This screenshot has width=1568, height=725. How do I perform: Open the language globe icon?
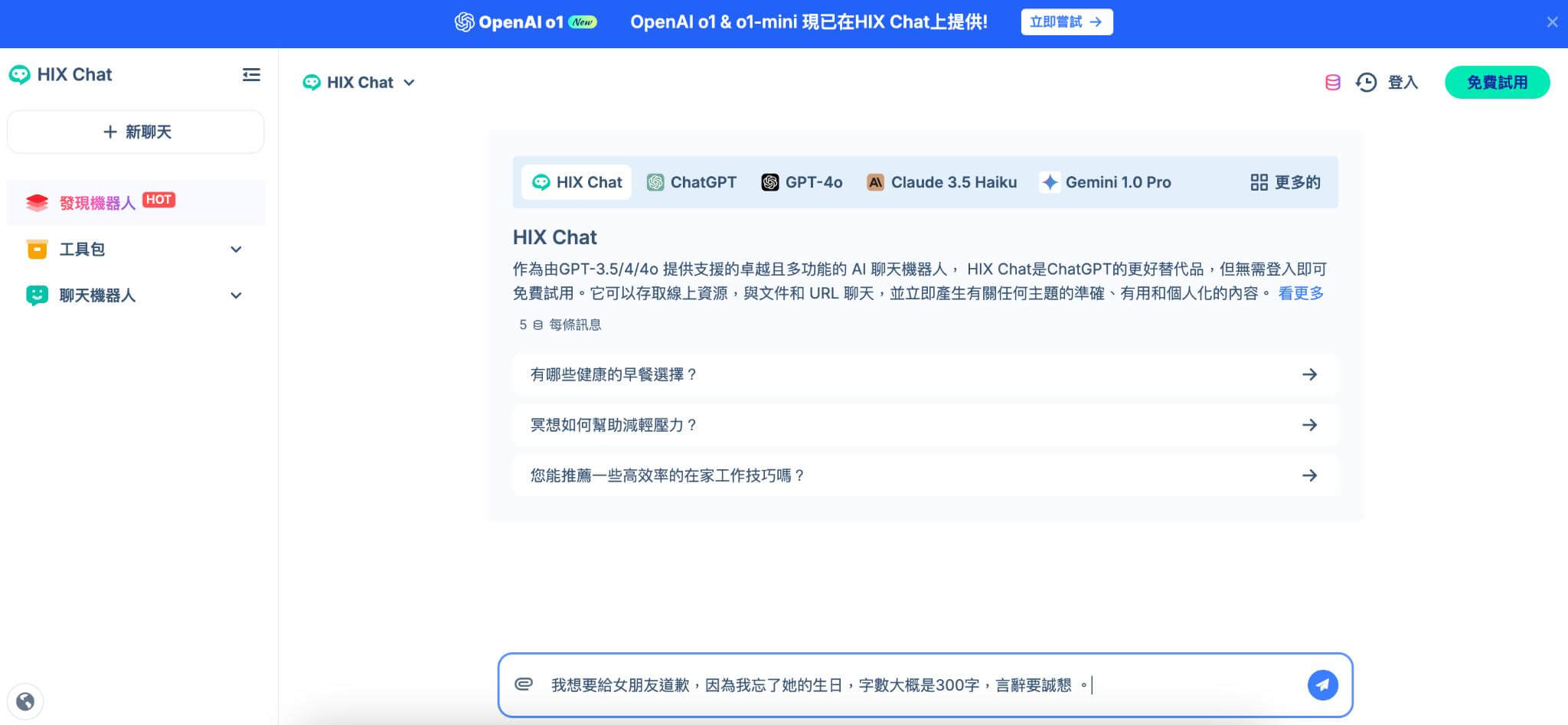point(25,701)
